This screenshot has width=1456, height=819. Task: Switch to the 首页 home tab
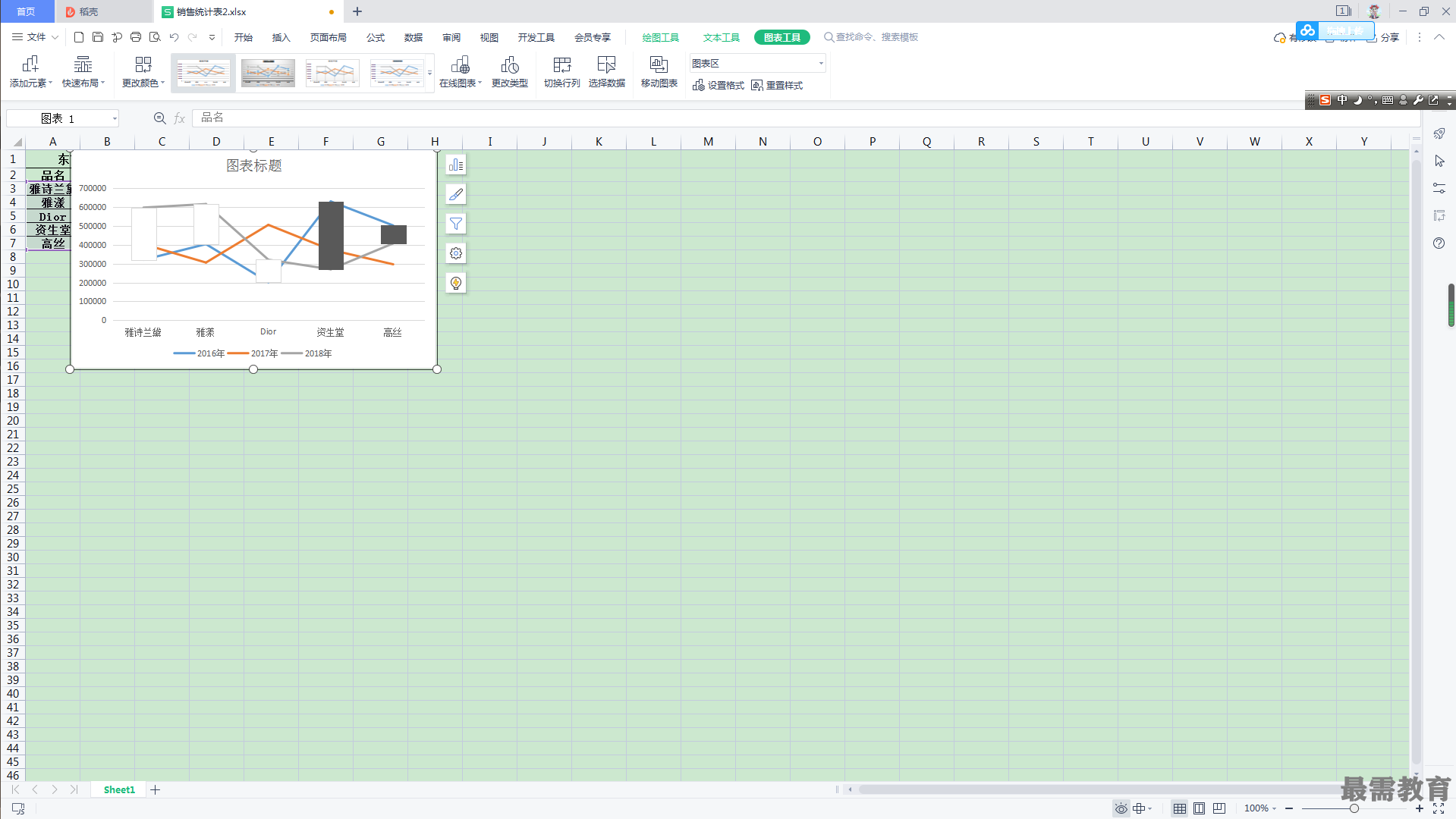(x=27, y=11)
